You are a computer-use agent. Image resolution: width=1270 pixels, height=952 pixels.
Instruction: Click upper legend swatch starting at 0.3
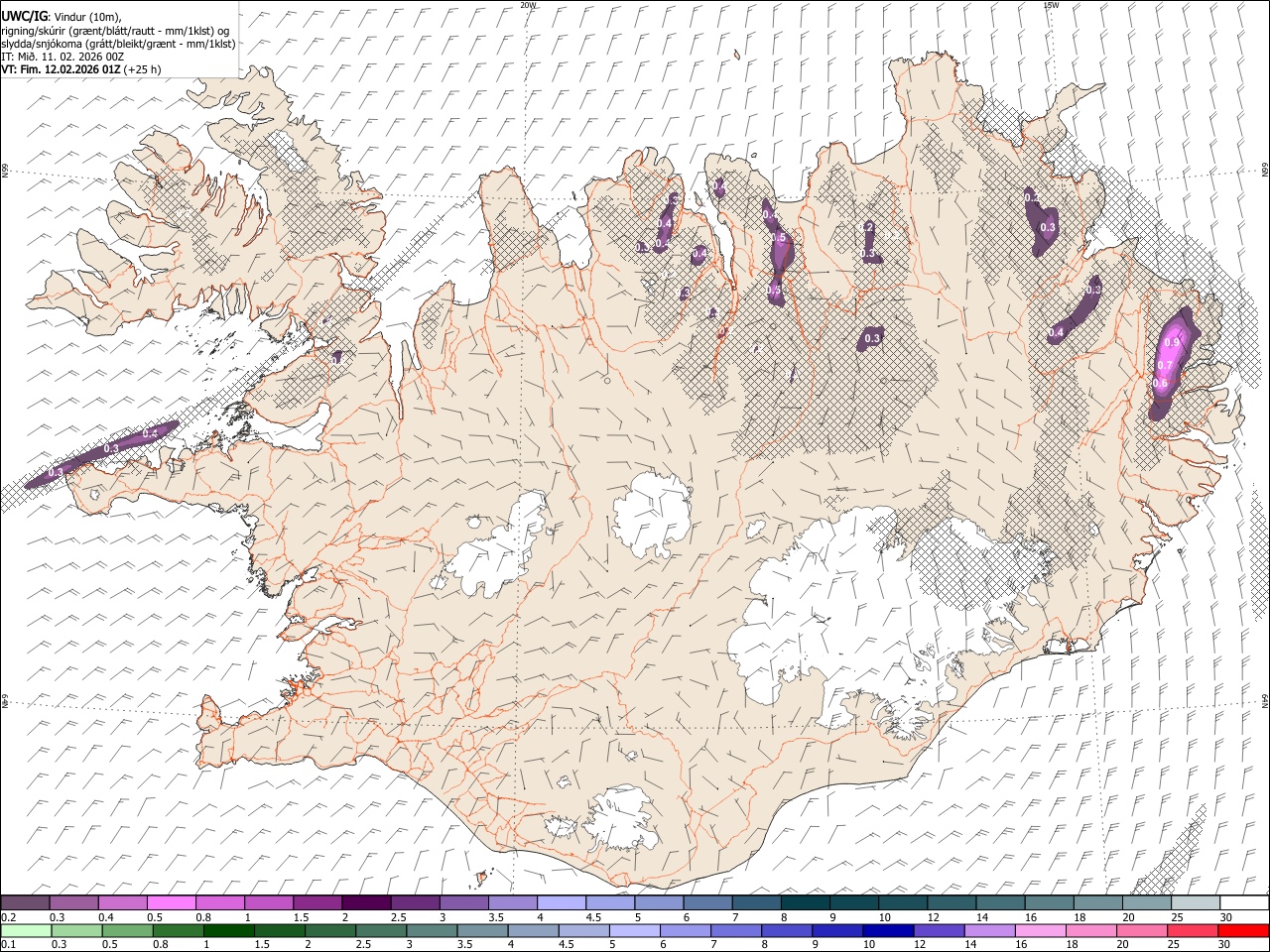point(73,902)
